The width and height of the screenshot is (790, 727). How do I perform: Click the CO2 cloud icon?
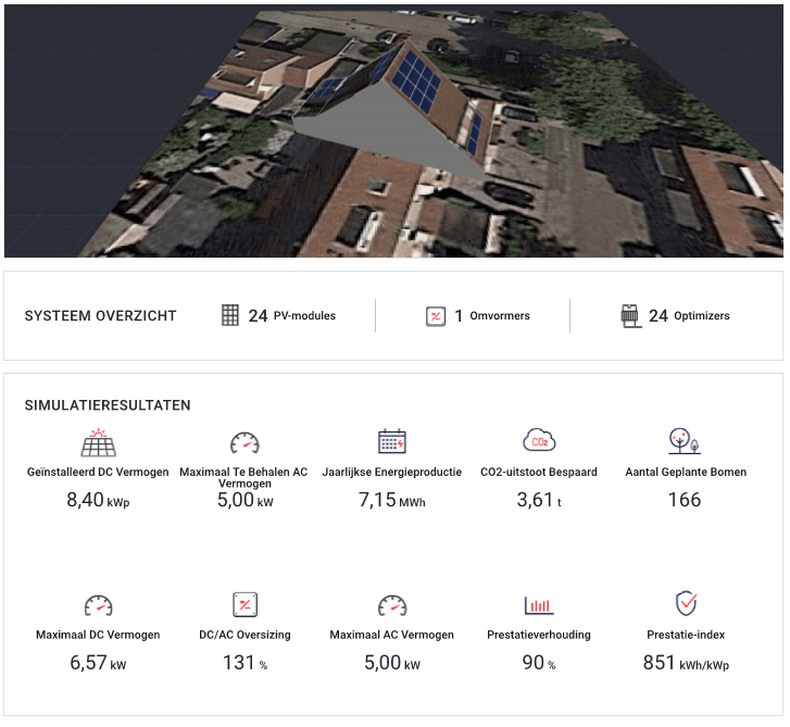(x=540, y=441)
